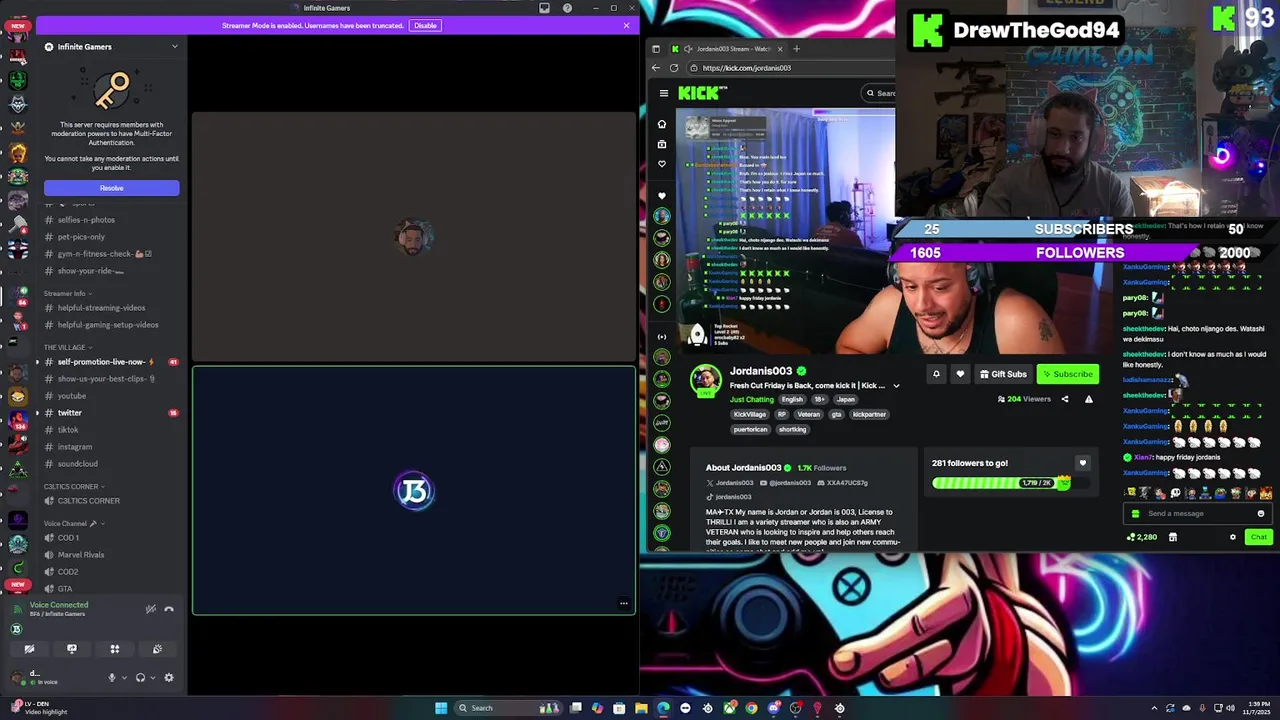The height and width of the screenshot is (720, 1280).
Task: Join the COD 1 voice channel
Action: 68,538
